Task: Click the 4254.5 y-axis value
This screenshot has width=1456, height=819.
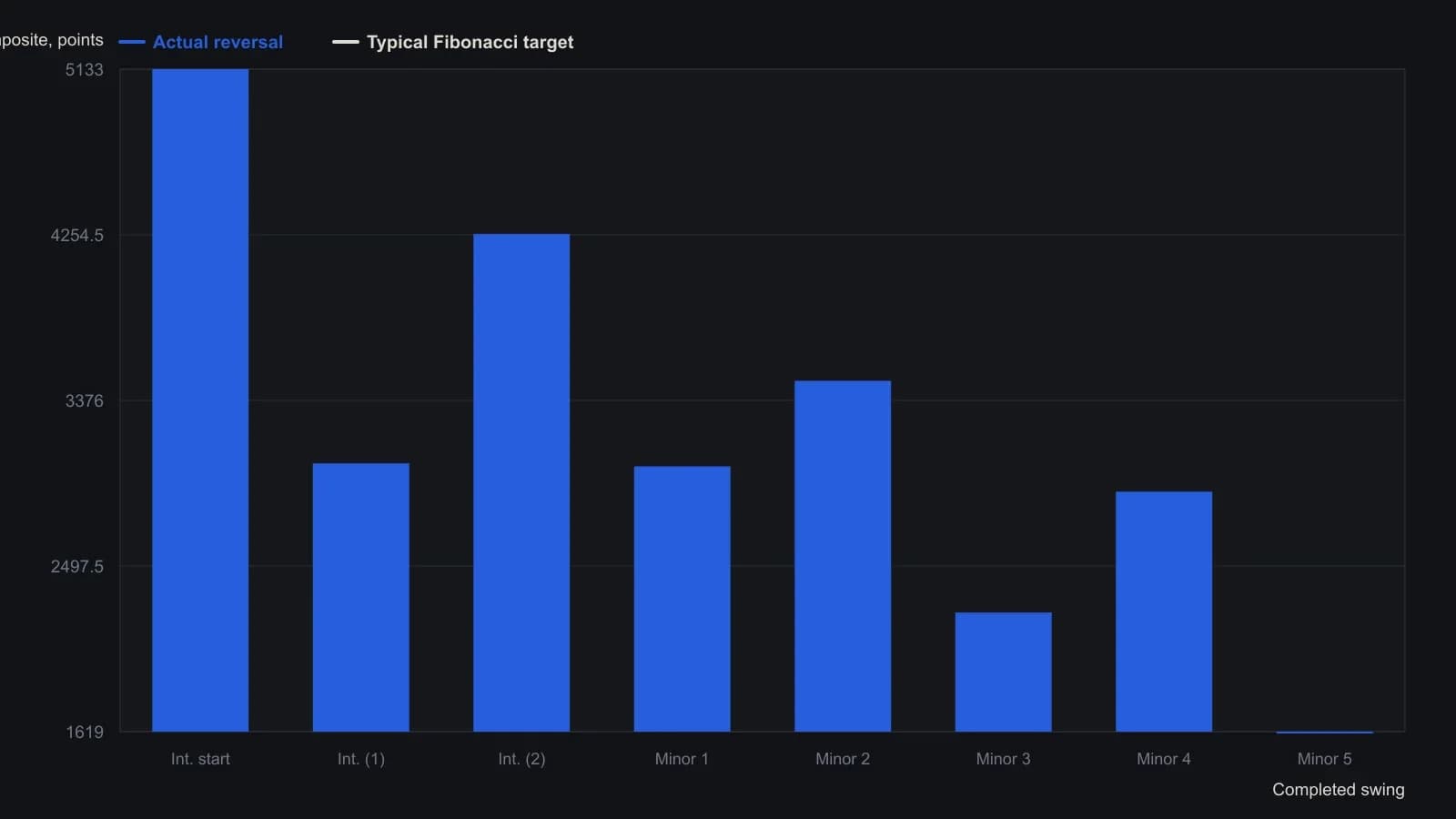Action: pyautogui.click(x=77, y=236)
